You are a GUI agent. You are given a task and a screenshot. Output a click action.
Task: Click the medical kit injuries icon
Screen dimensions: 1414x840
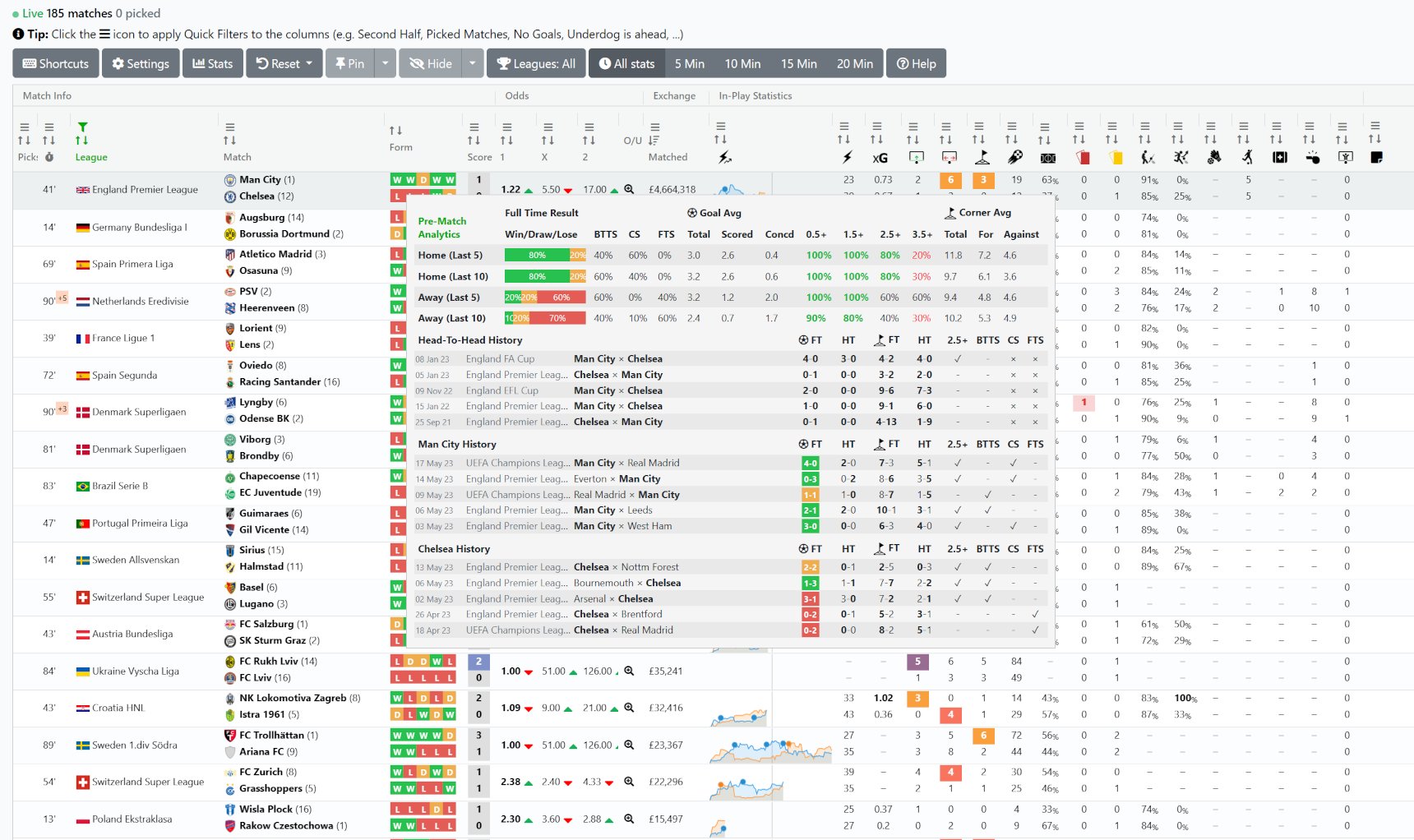pos(1280,157)
